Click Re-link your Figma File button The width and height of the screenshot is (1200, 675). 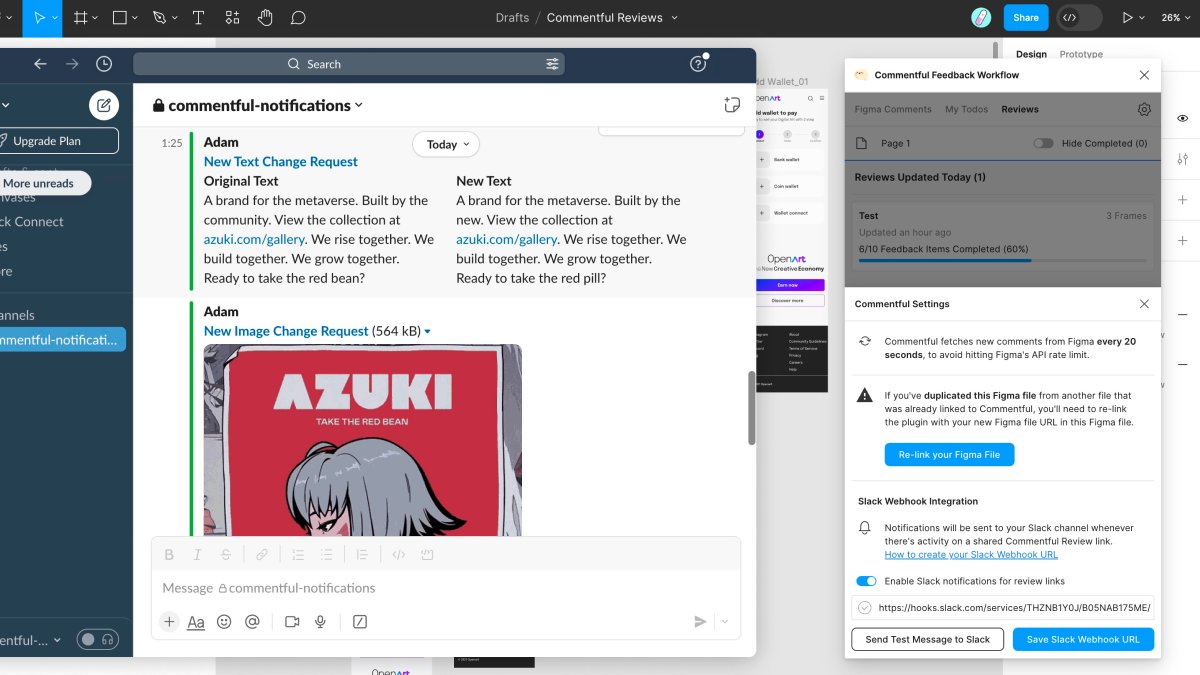pos(949,454)
